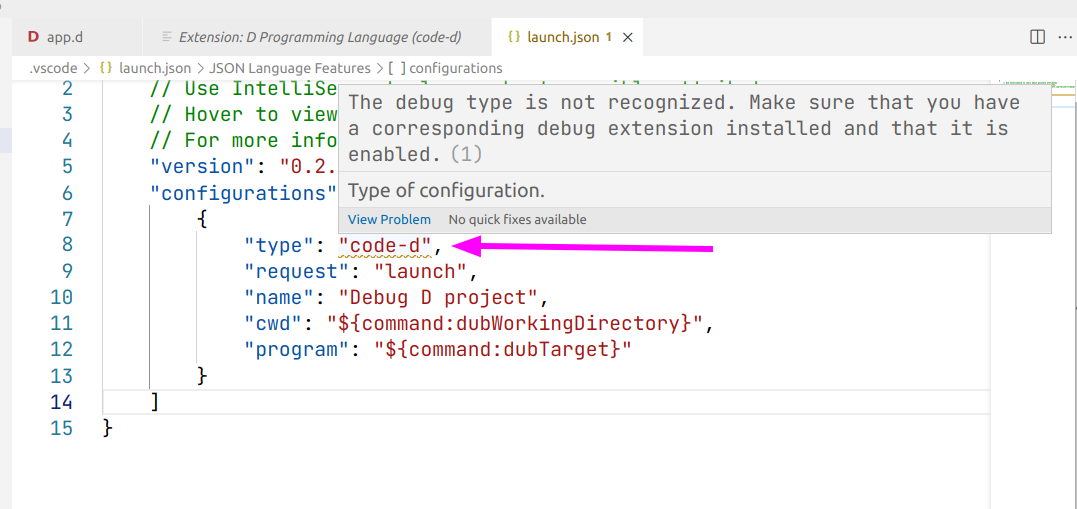Open the JSON Language Features breadcrumb
Image resolution: width=1077 pixels, height=509 pixels.
[x=288, y=68]
